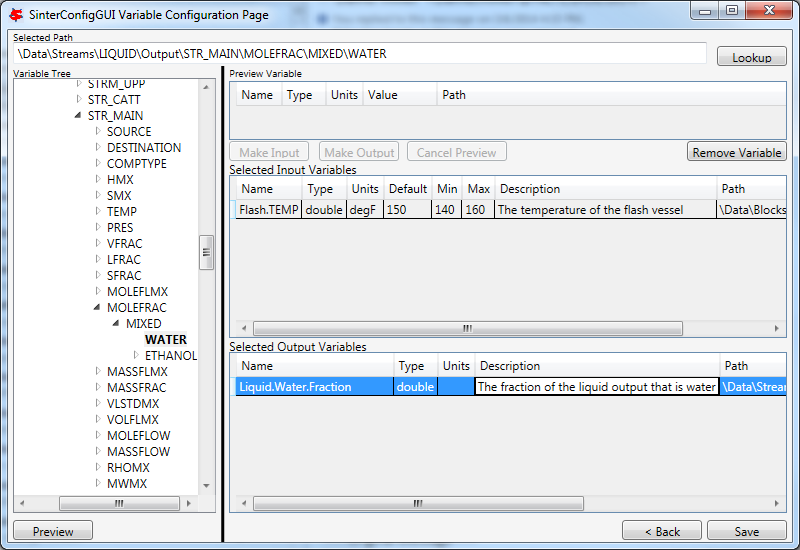Click the Max value 160 cell
800x550 pixels.
[478, 210]
